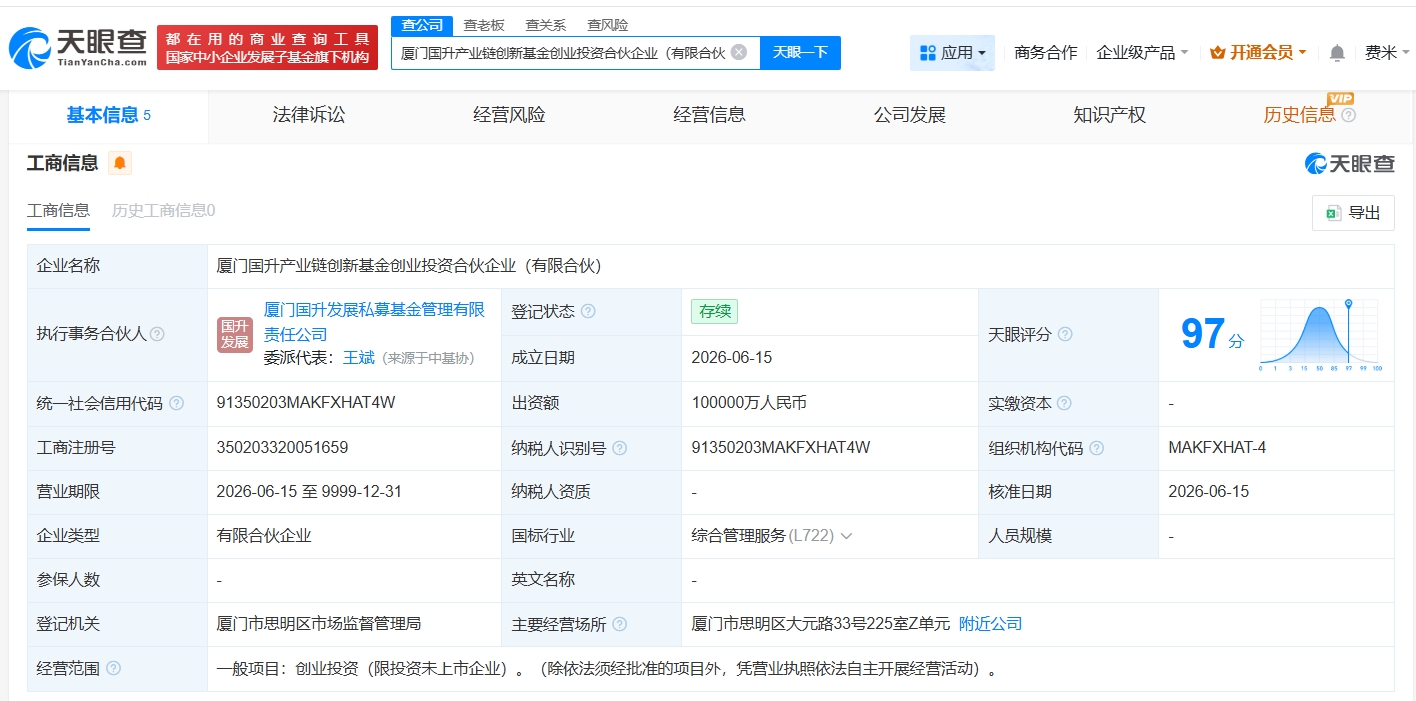Open the 开通会员 membership dropdown
The height and width of the screenshot is (701, 1416).
[x=1258, y=53]
